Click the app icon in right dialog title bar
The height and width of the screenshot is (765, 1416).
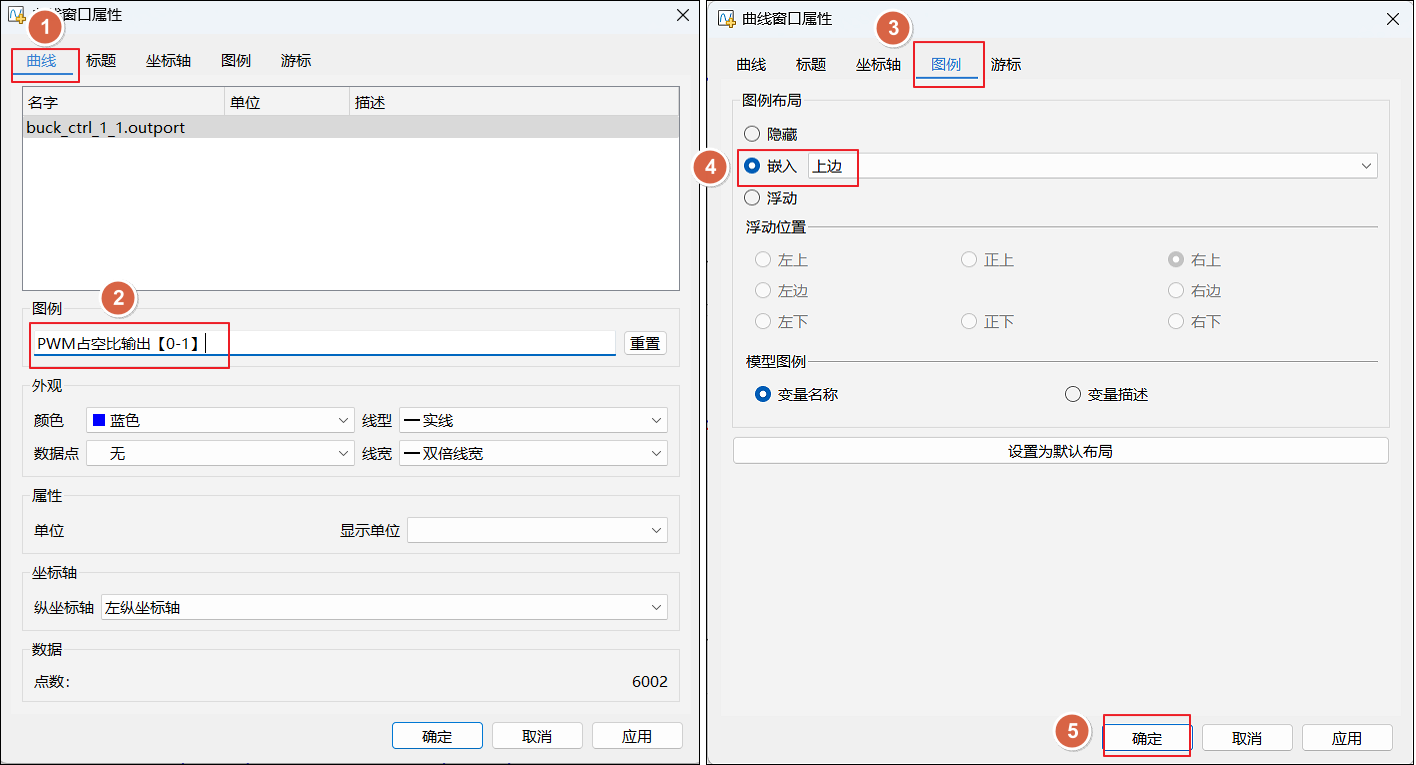tap(727, 19)
